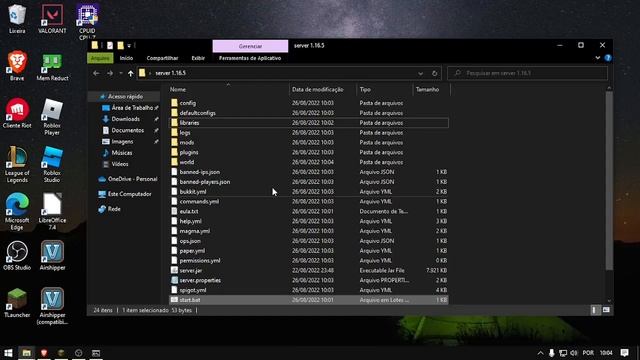The image size is (640, 360).
Task: Show hidden system tray icons chevron
Action: (540, 353)
